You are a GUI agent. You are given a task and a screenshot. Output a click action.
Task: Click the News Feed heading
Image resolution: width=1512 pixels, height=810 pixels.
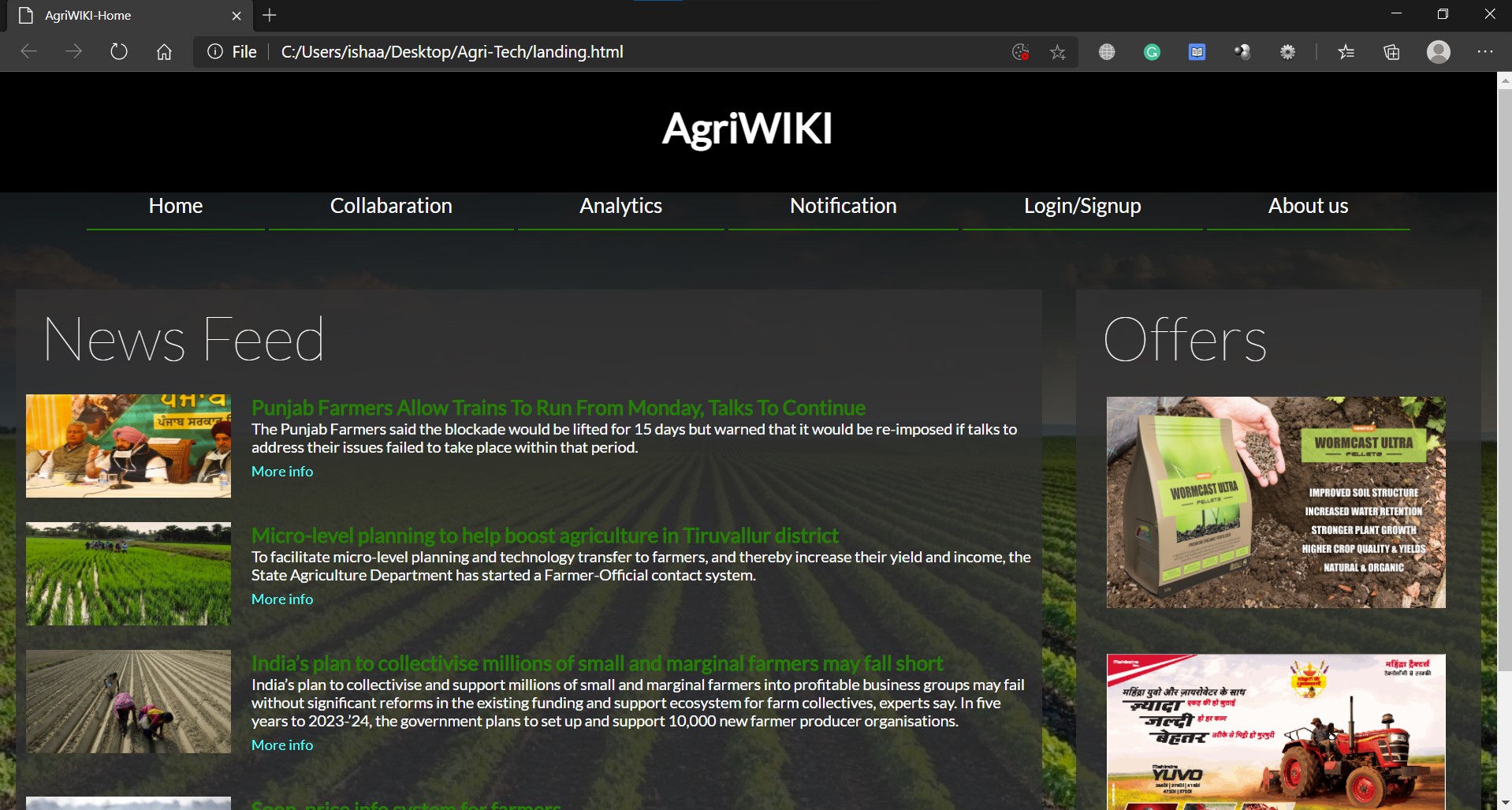[x=184, y=340]
